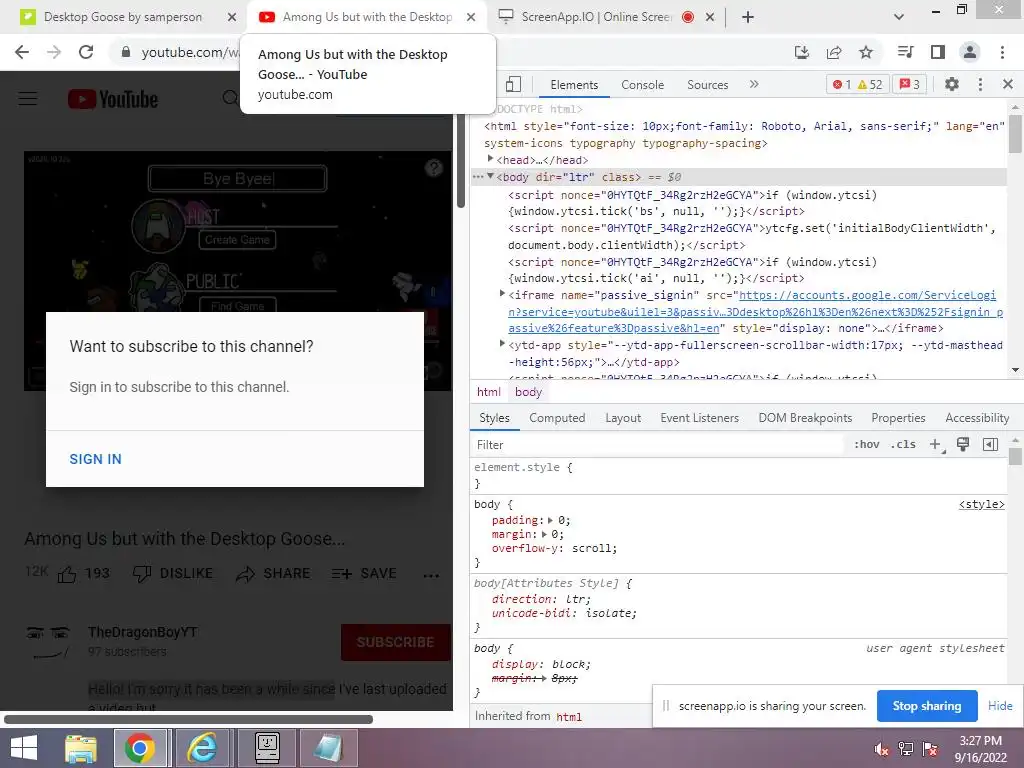Click the DevTools errors and warnings counter

coord(857,84)
